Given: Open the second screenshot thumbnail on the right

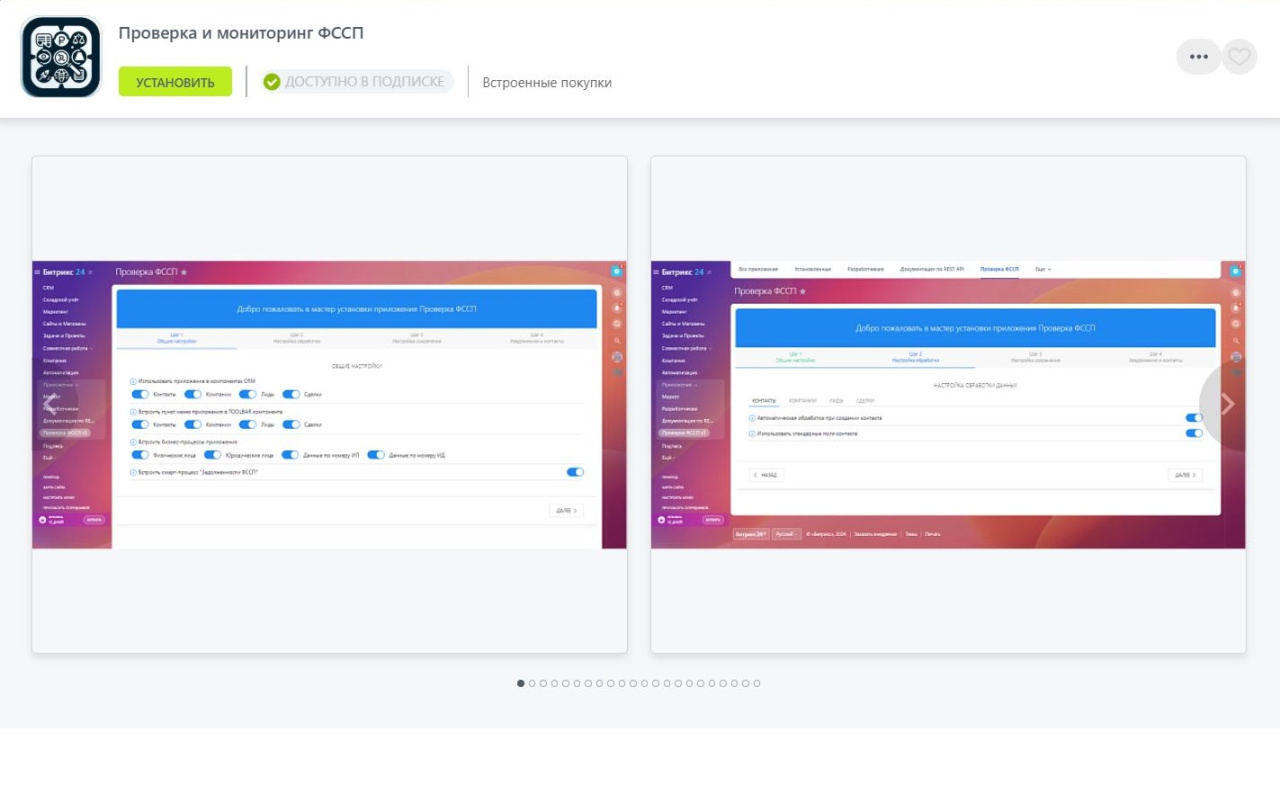Looking at the screenshot, I should click(x=948, y=405).
